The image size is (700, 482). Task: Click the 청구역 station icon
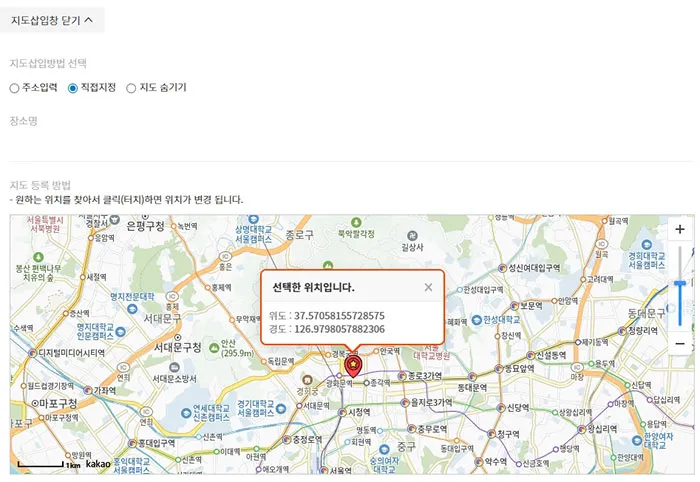[x=491, y=434]
